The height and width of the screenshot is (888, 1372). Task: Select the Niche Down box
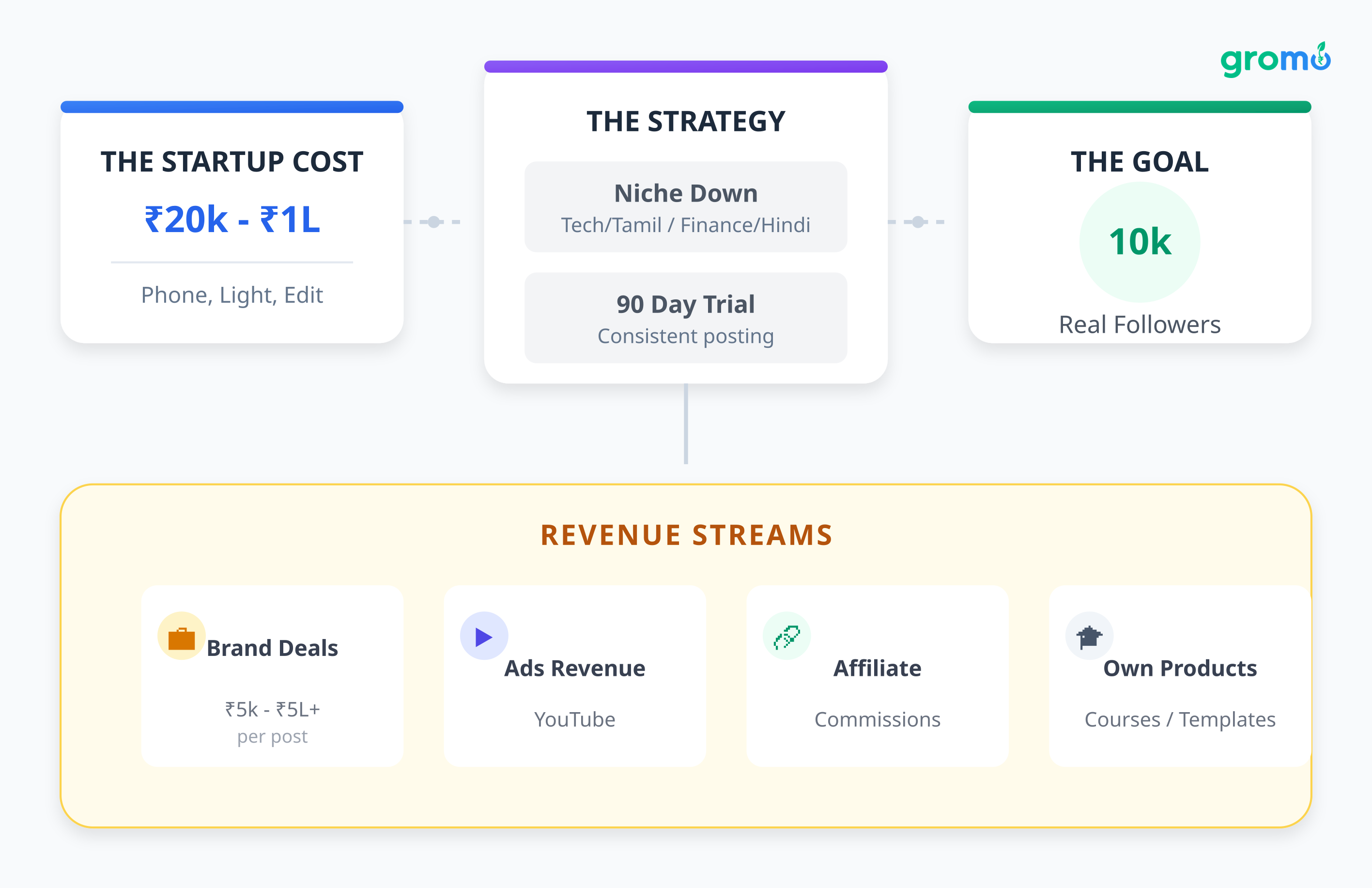pos(685,207)
